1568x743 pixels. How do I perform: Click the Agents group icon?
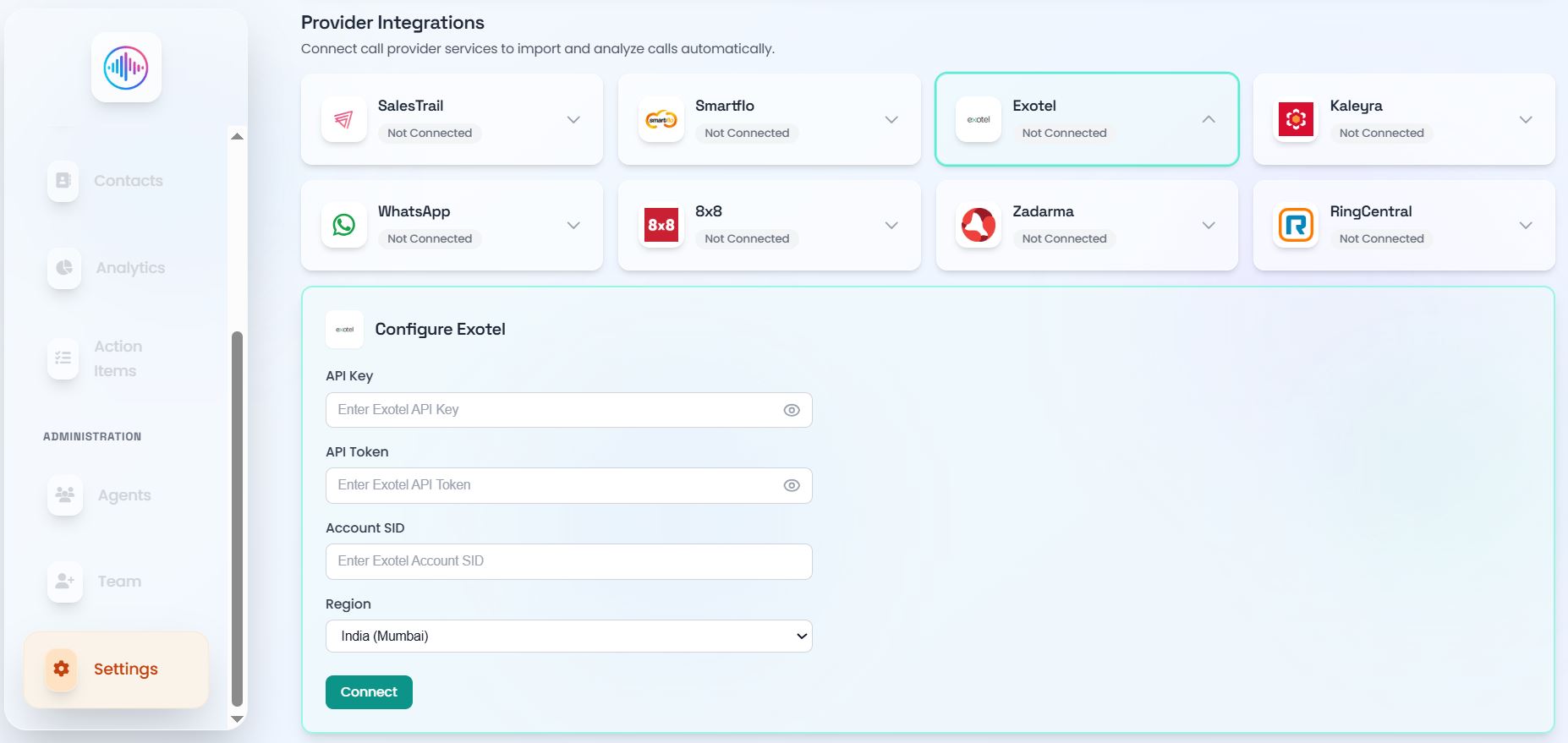point(65,494)
